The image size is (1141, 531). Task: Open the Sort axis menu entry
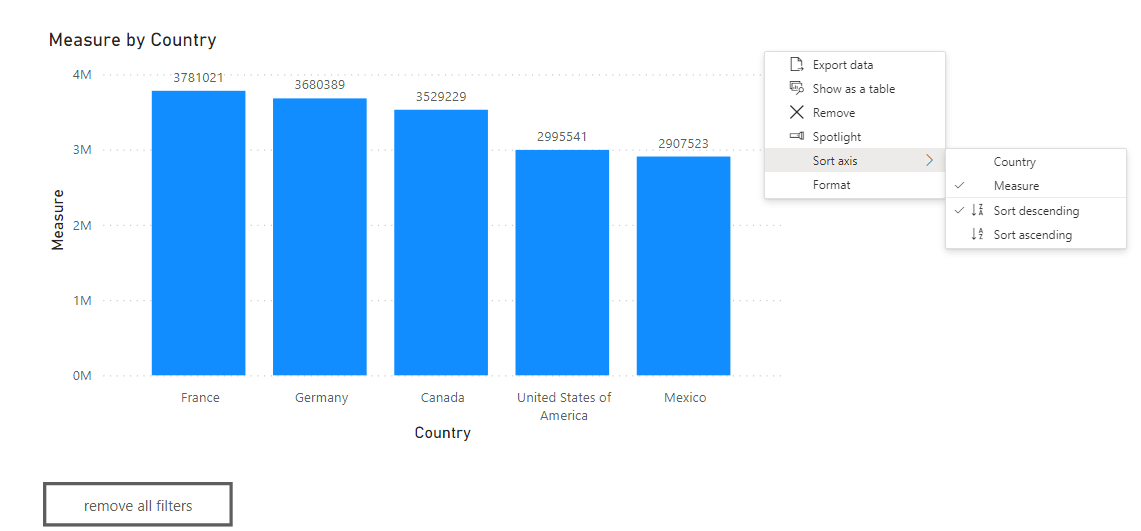coord(854,161)
